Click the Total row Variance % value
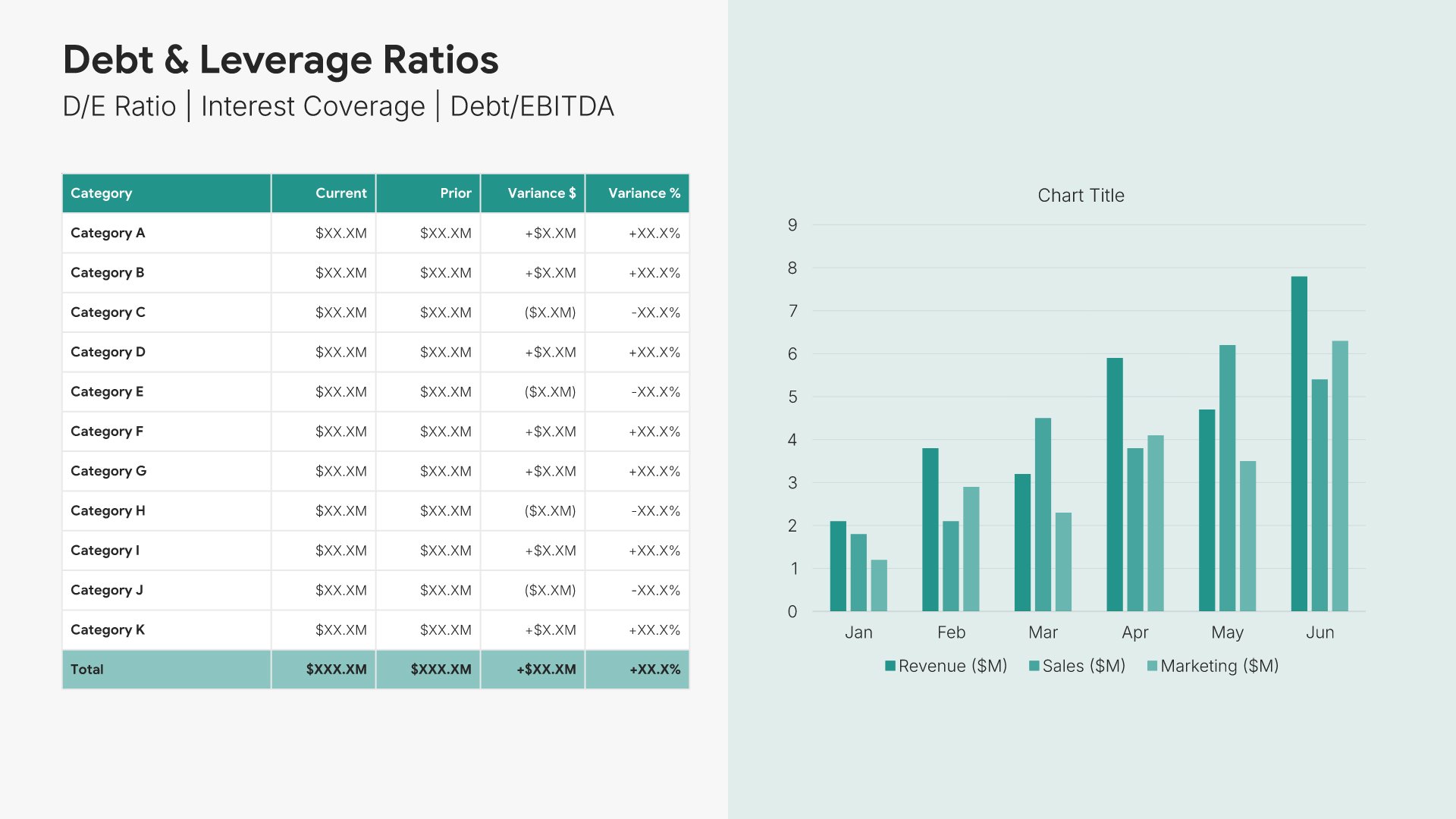Screen dimensions: 1456x819 coord(654,670)
